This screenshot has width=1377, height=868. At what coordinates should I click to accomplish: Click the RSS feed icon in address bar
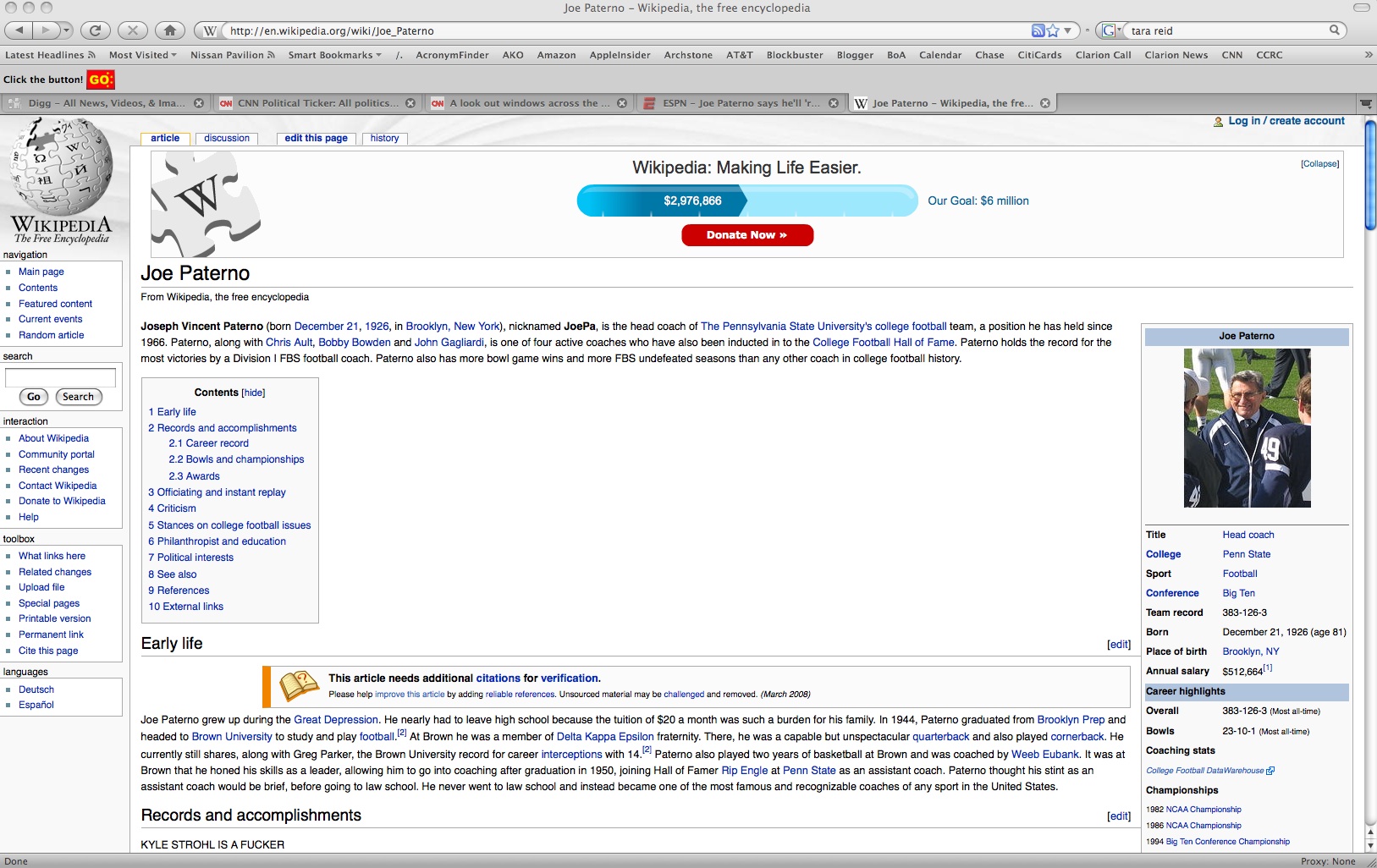[x=1038, y=30]
